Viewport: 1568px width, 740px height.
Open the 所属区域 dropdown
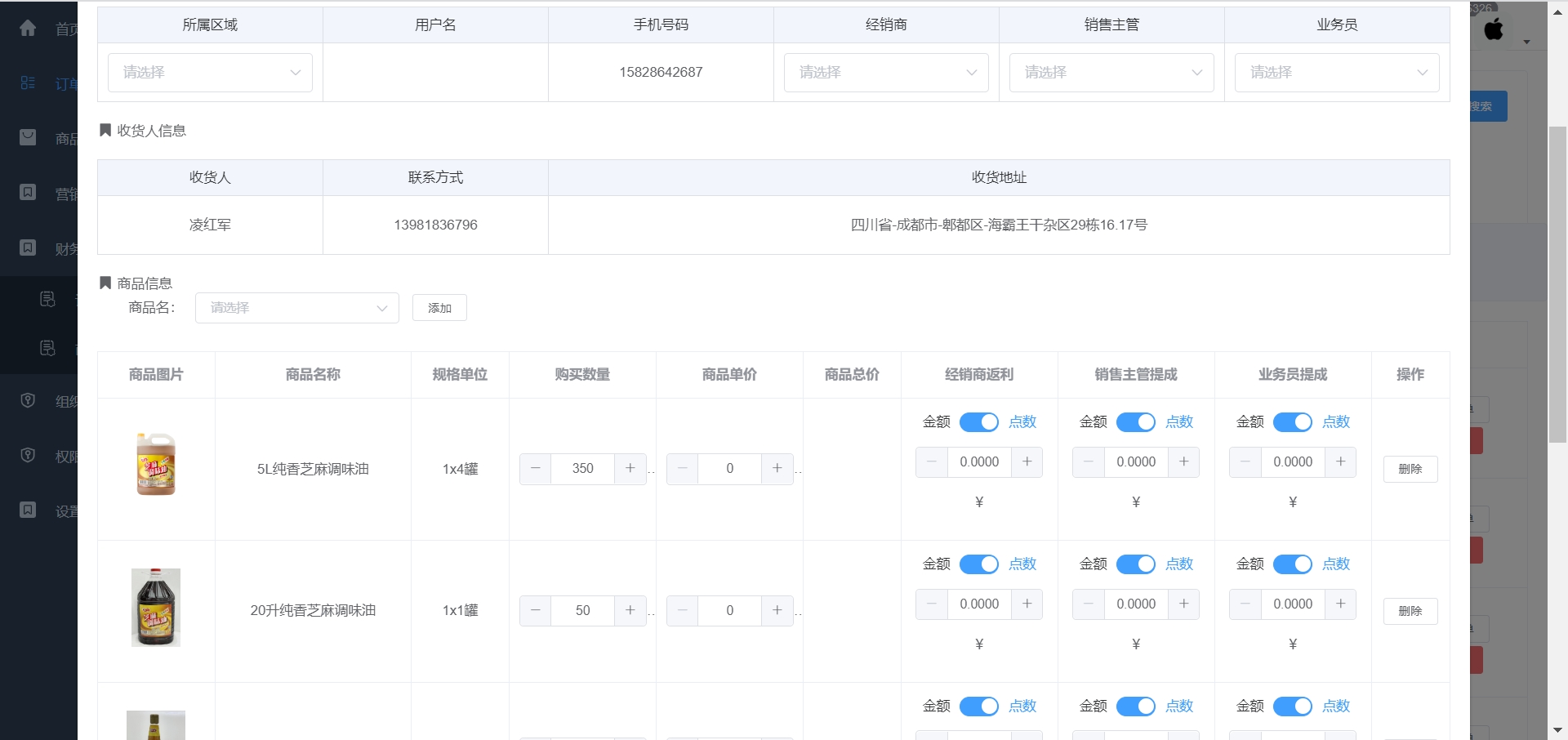click(210, 73)
